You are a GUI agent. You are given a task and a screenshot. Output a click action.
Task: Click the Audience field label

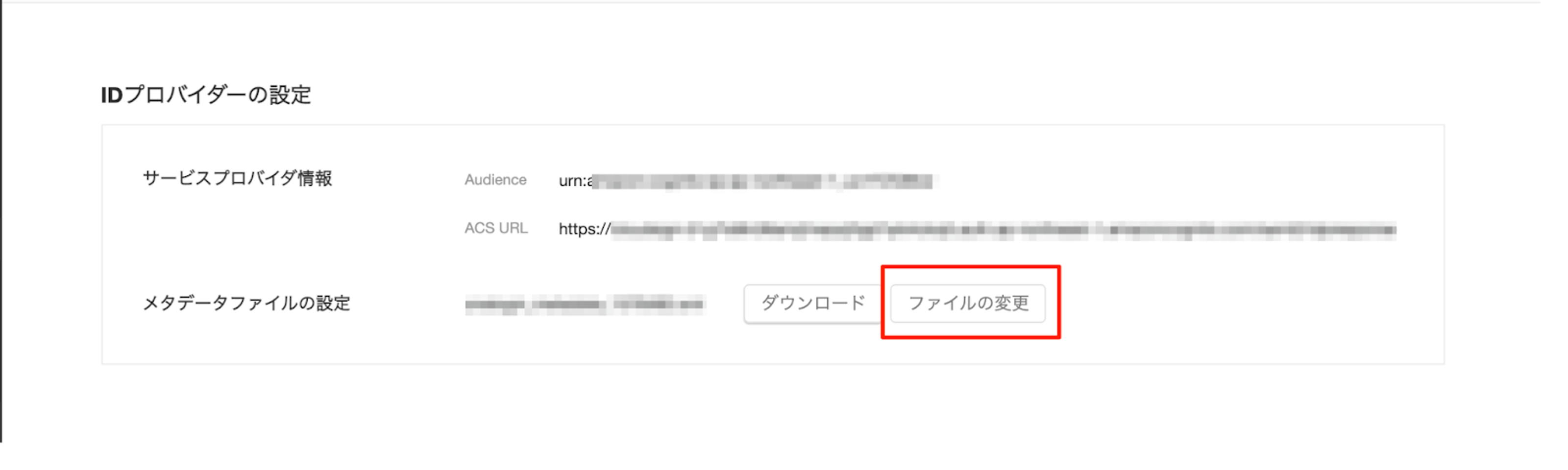click(x=495, y=180)
